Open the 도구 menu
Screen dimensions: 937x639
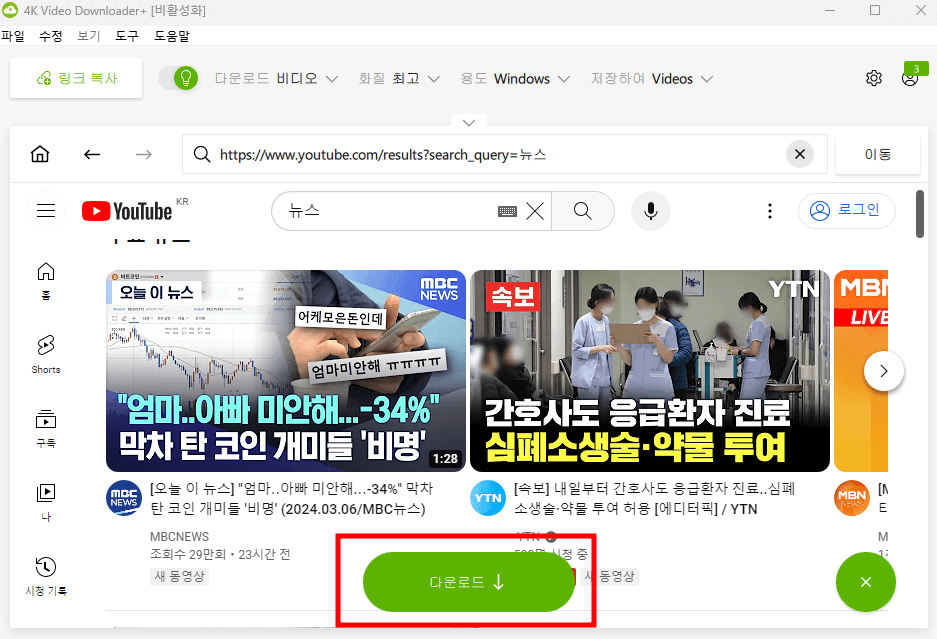[127, 36]
